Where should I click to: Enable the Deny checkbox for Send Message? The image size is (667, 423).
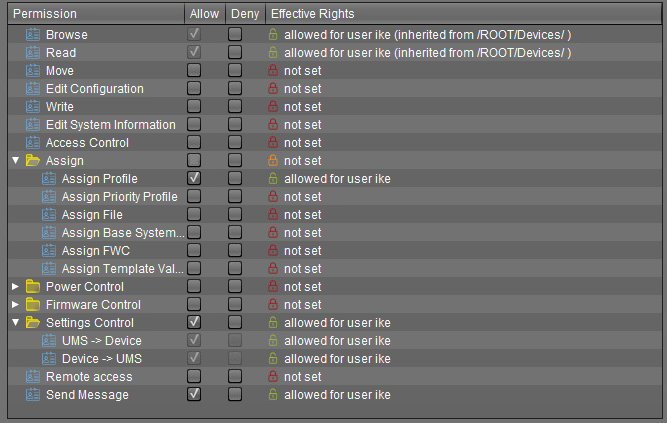[235, 395]
